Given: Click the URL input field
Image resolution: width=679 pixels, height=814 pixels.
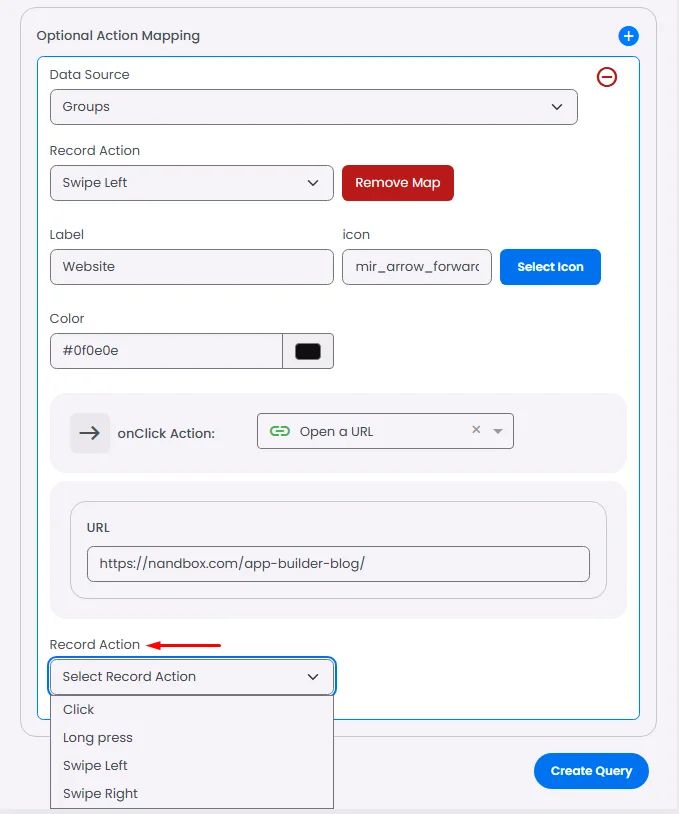Looking at the screenshot, I should (338, 564).
